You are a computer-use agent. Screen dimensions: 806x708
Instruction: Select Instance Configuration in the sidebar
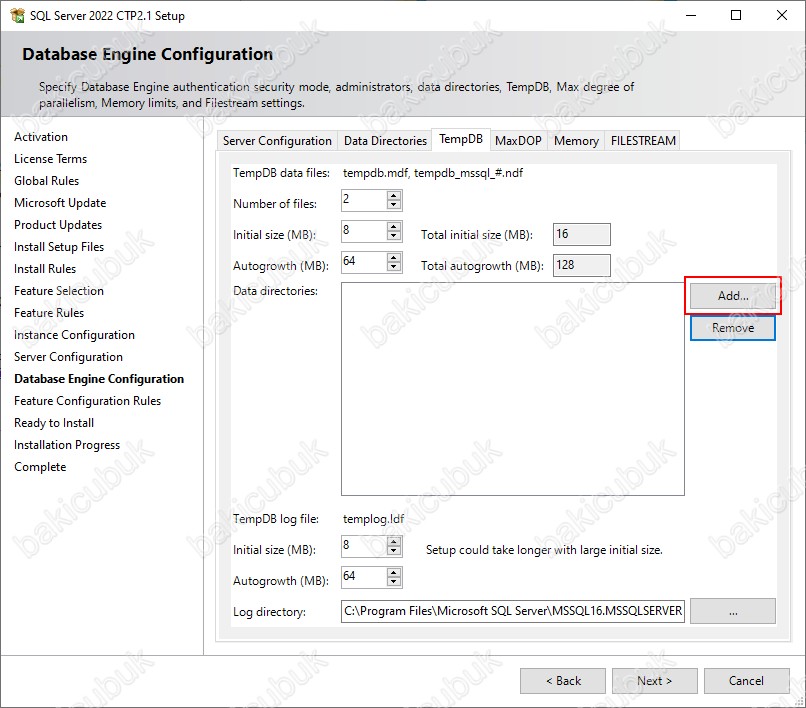point(75,335)
